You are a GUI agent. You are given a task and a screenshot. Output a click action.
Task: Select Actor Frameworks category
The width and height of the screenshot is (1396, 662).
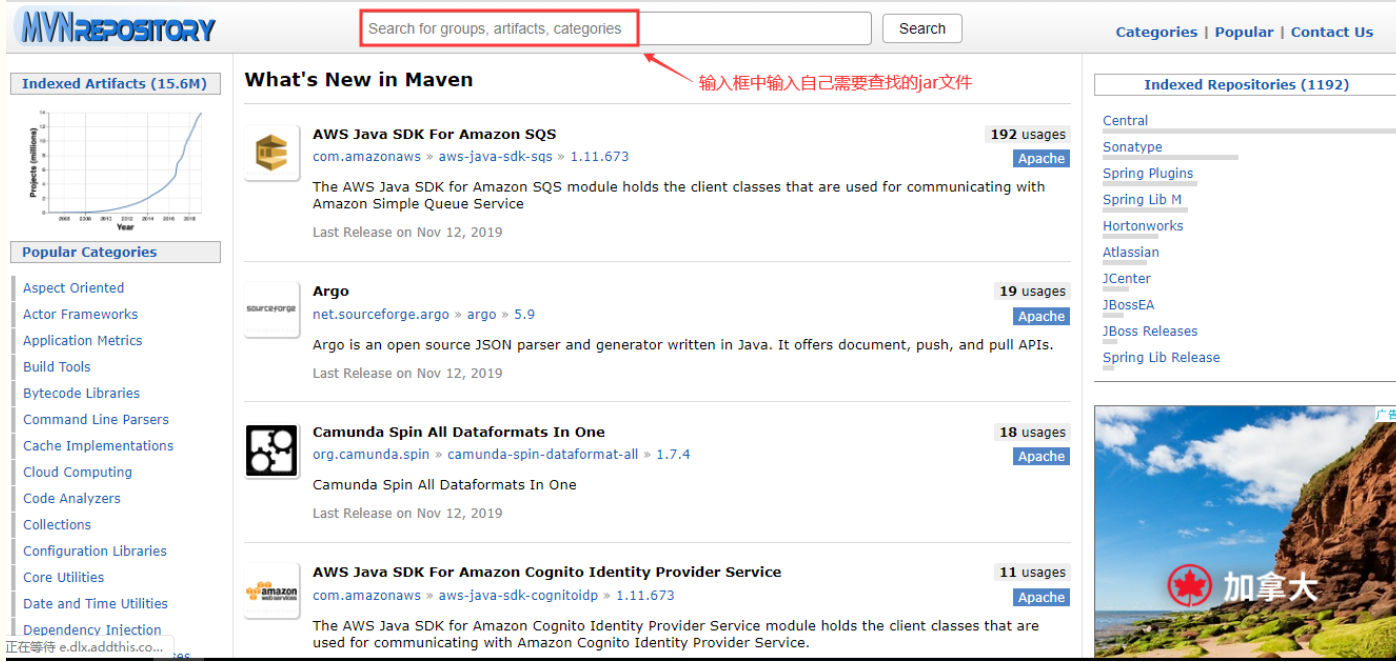(80, 314)
